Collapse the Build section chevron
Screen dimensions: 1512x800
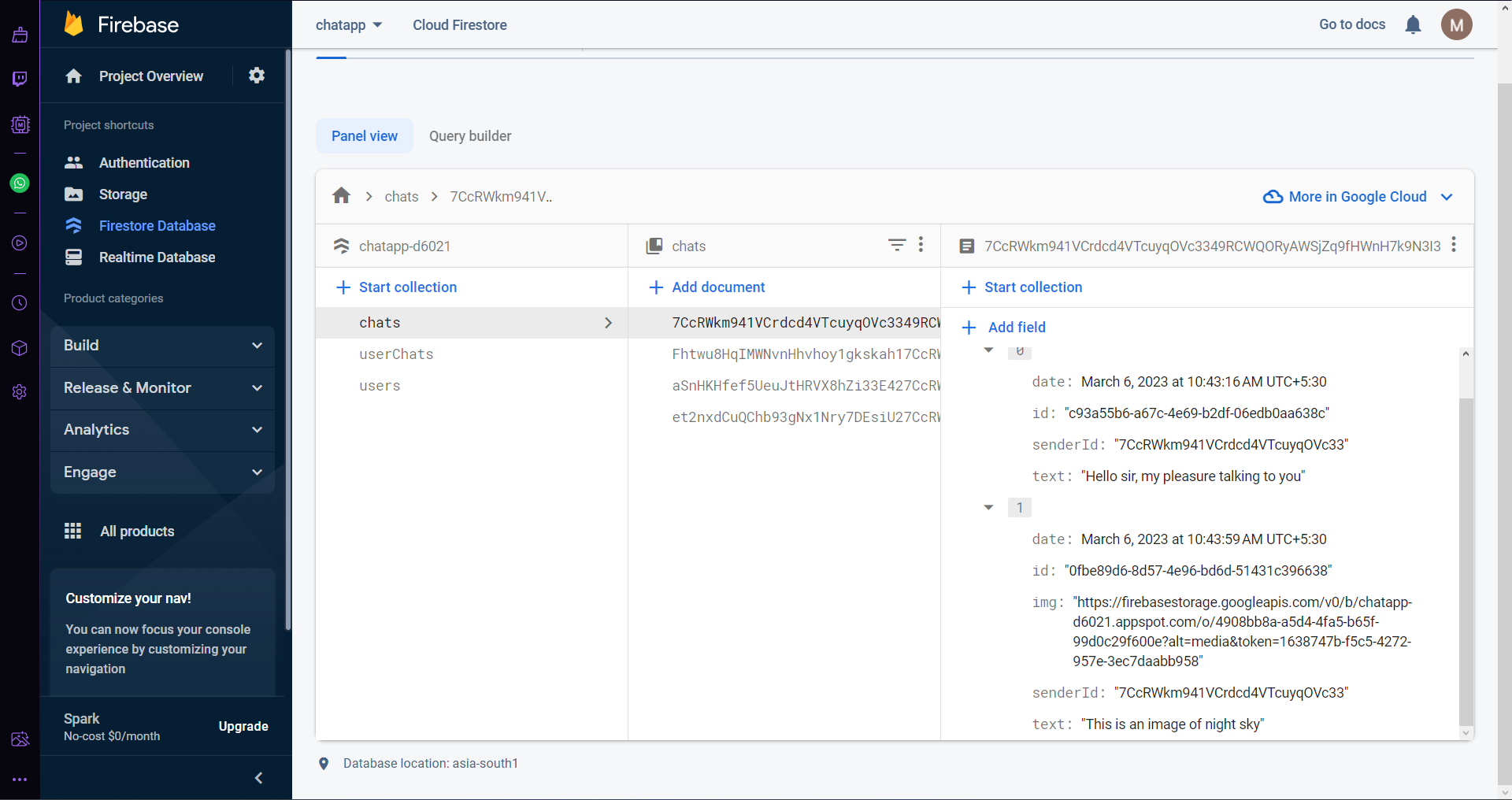tap(257, 345)
